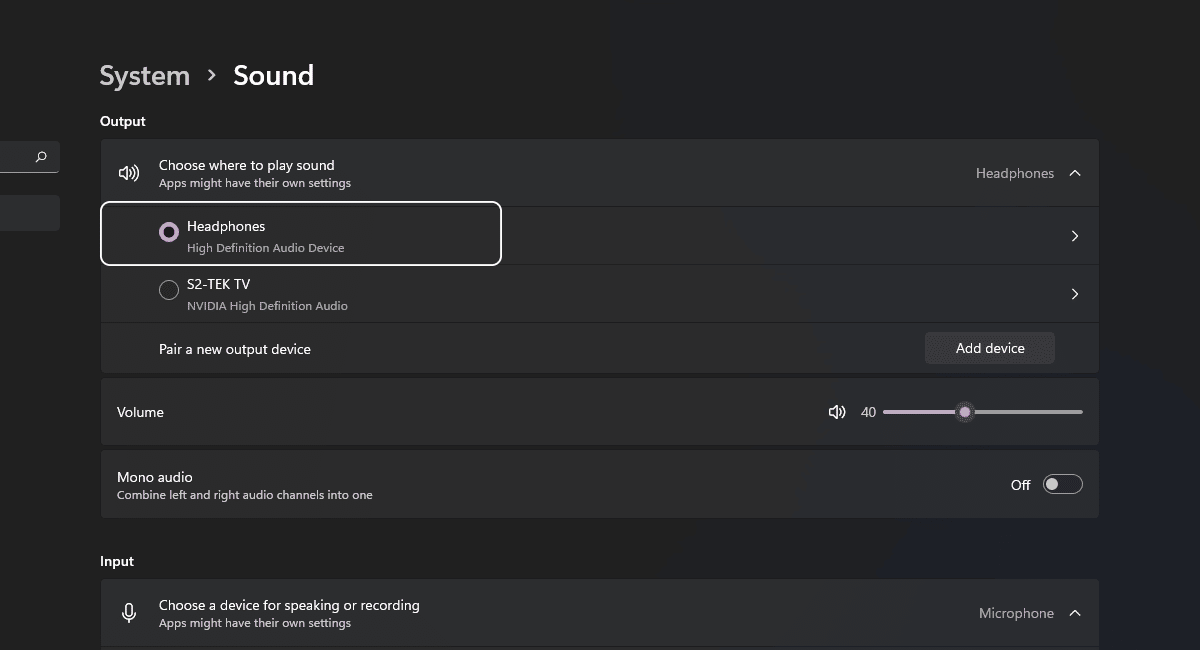The width and height of the screenshot is (1200, 650).
Task: Click the Pair a new output device text
Action: [235, 349]
